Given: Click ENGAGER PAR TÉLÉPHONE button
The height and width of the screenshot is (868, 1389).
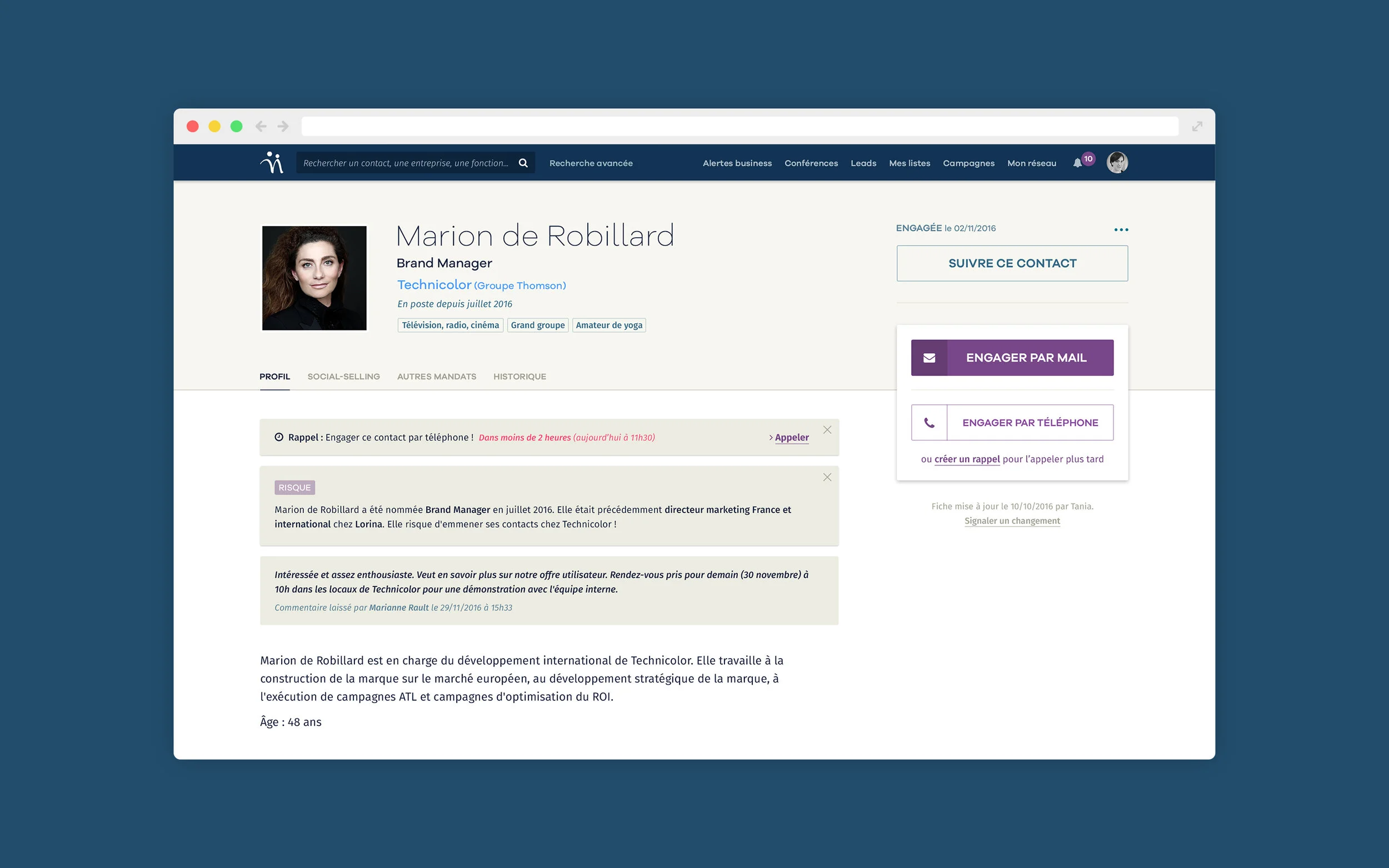Looking at the screenshot, I should (x=1012, y=423).
